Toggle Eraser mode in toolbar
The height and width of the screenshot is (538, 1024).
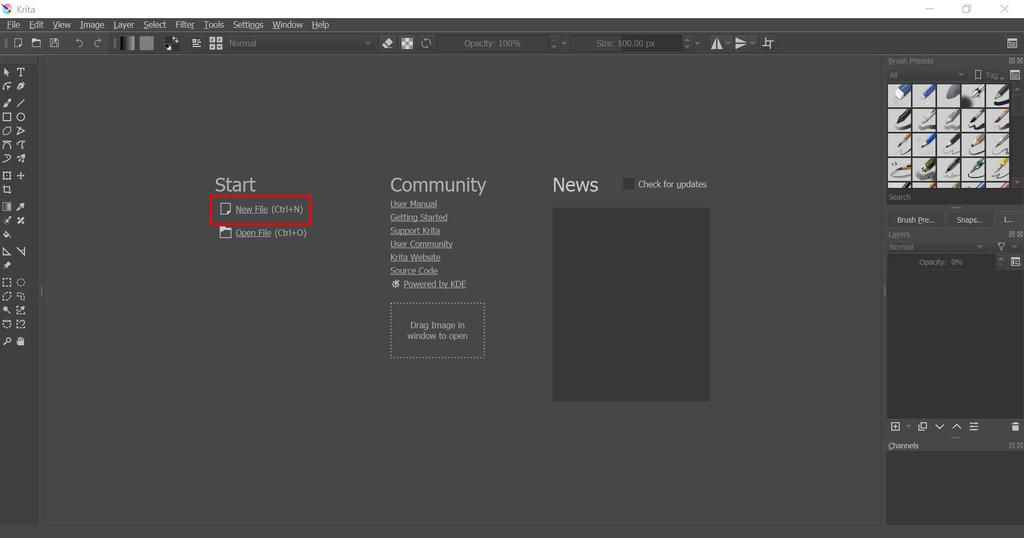click(387, 43)
